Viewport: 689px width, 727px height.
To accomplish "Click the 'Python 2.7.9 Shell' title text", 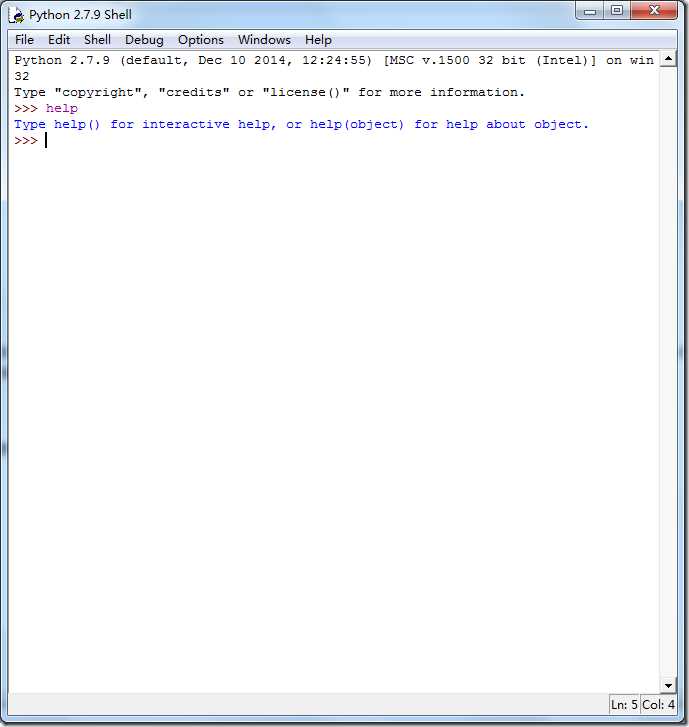I will [x=80, y=15].
